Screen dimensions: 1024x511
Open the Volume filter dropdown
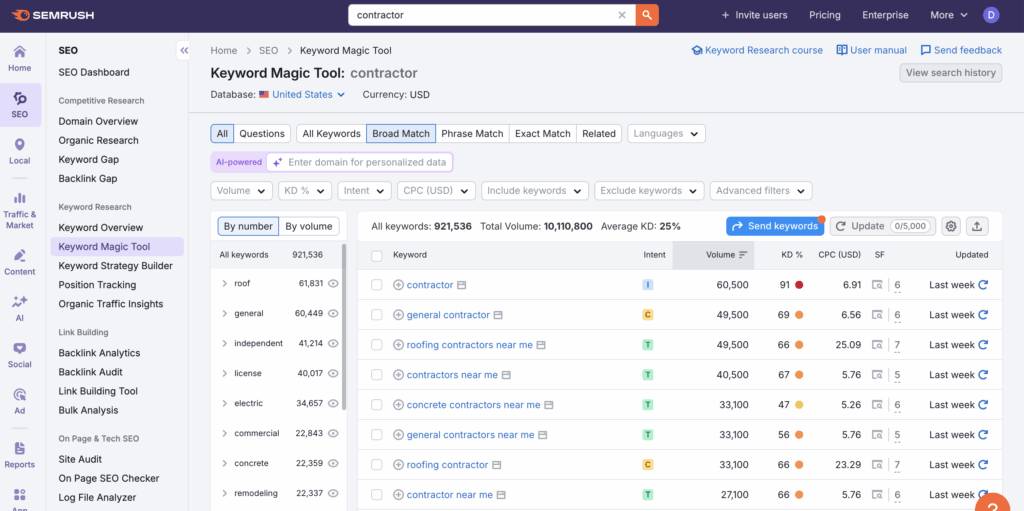[242, 191]
